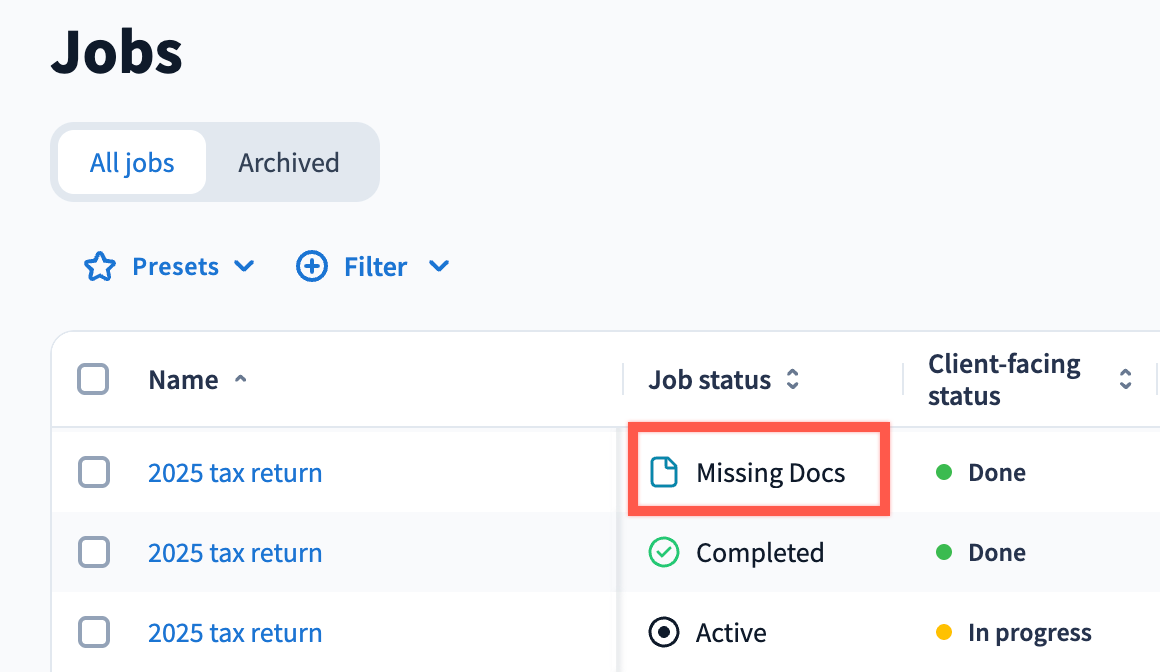Select the checkbox on the Completed job row
Image resolution: width=1160 pixels, height=672 pixels.
point(93,553)
